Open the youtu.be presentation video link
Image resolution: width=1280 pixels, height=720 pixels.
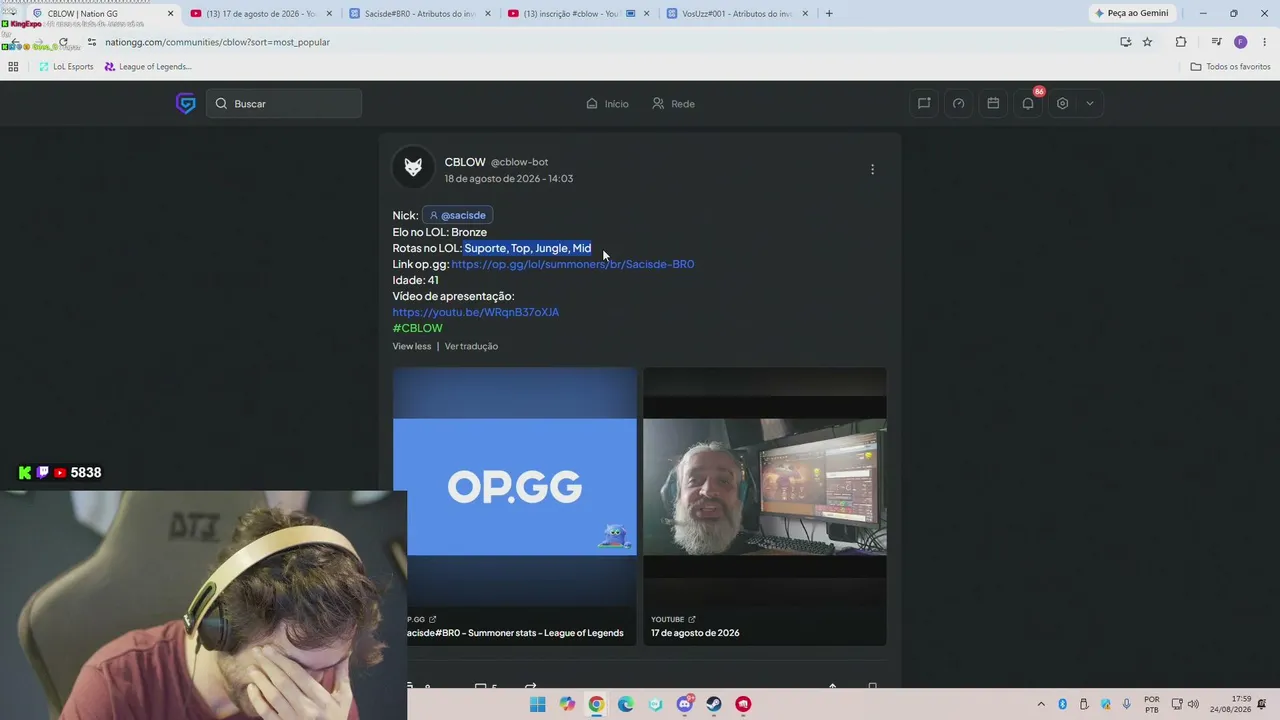pos(476,312)
